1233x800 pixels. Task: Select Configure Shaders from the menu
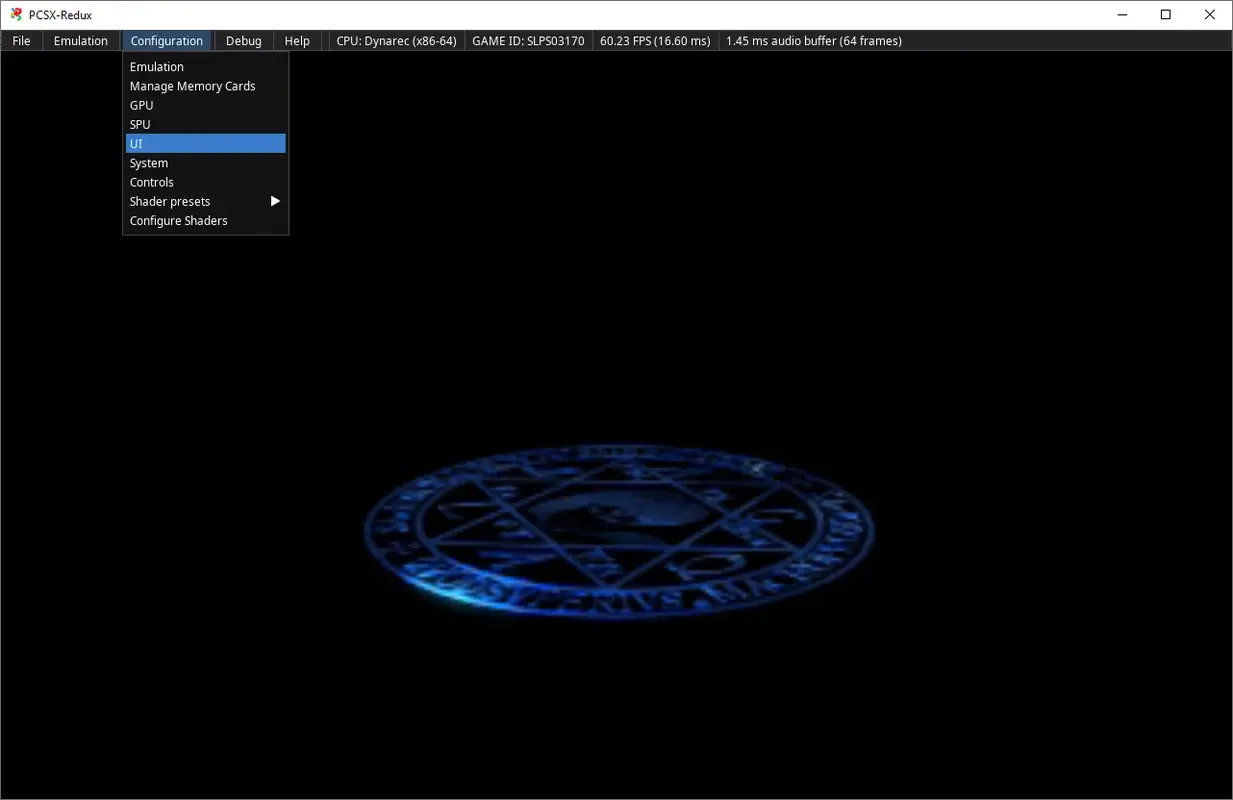pyautogui.click(x=178, y=220)
